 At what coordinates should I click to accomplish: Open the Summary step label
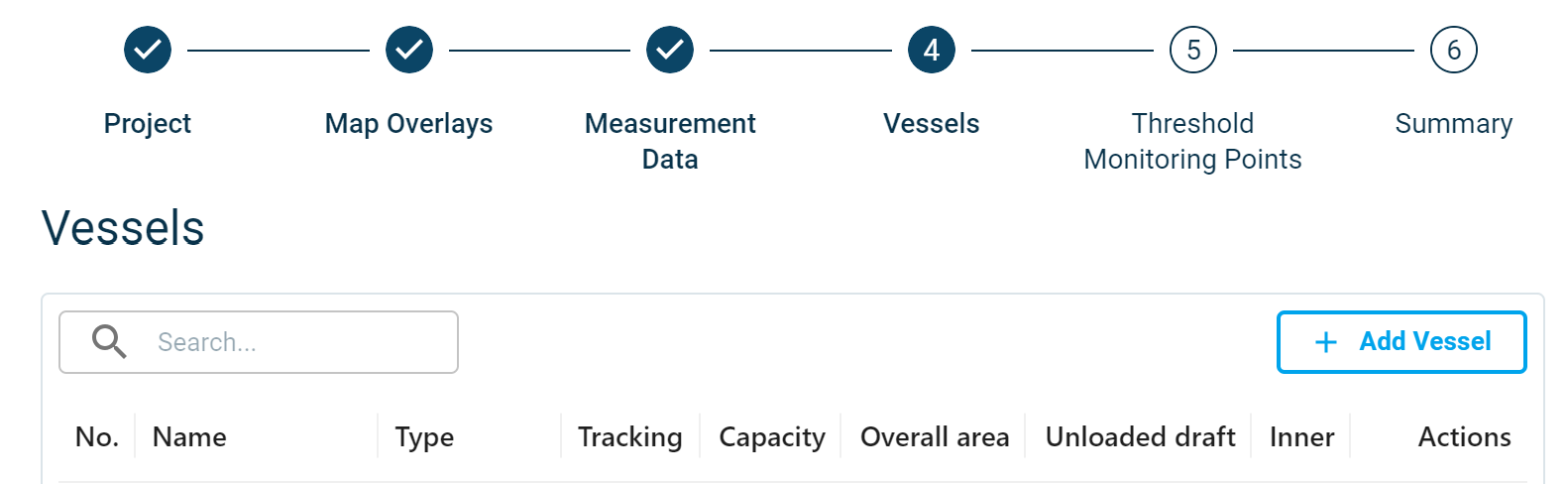coord(1453,123)
